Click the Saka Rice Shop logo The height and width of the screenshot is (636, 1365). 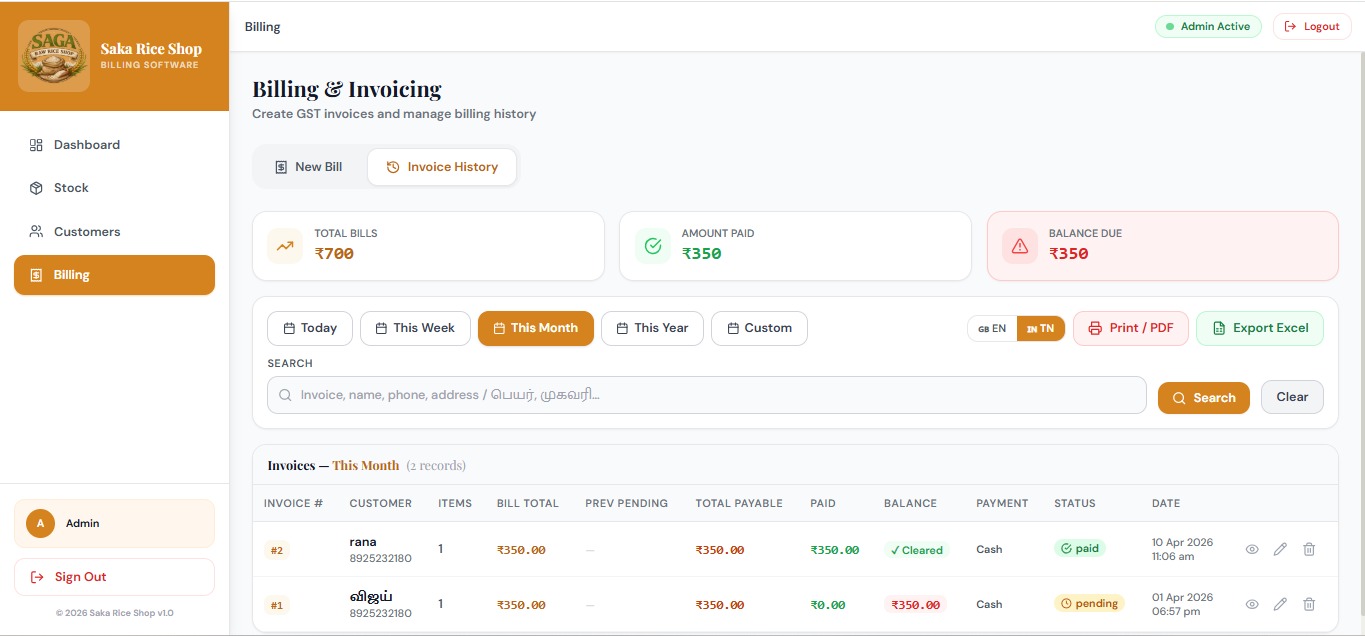pos(53,55)
